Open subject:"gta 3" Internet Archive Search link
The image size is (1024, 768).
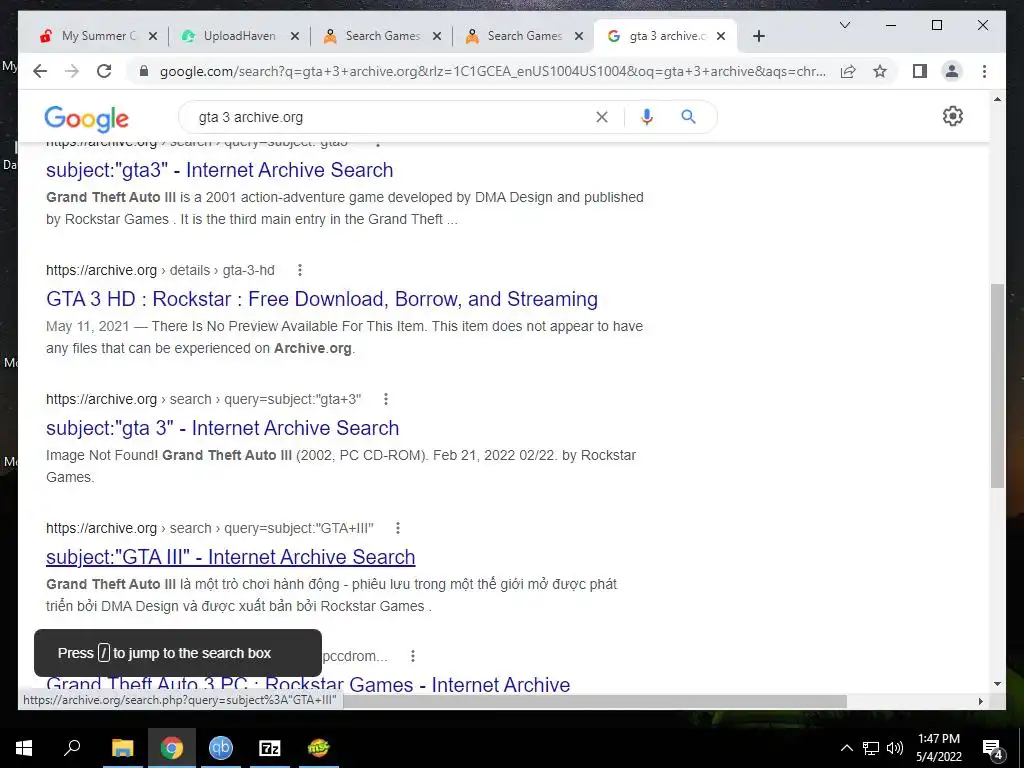pyautogui.click(x=222, y=428)
